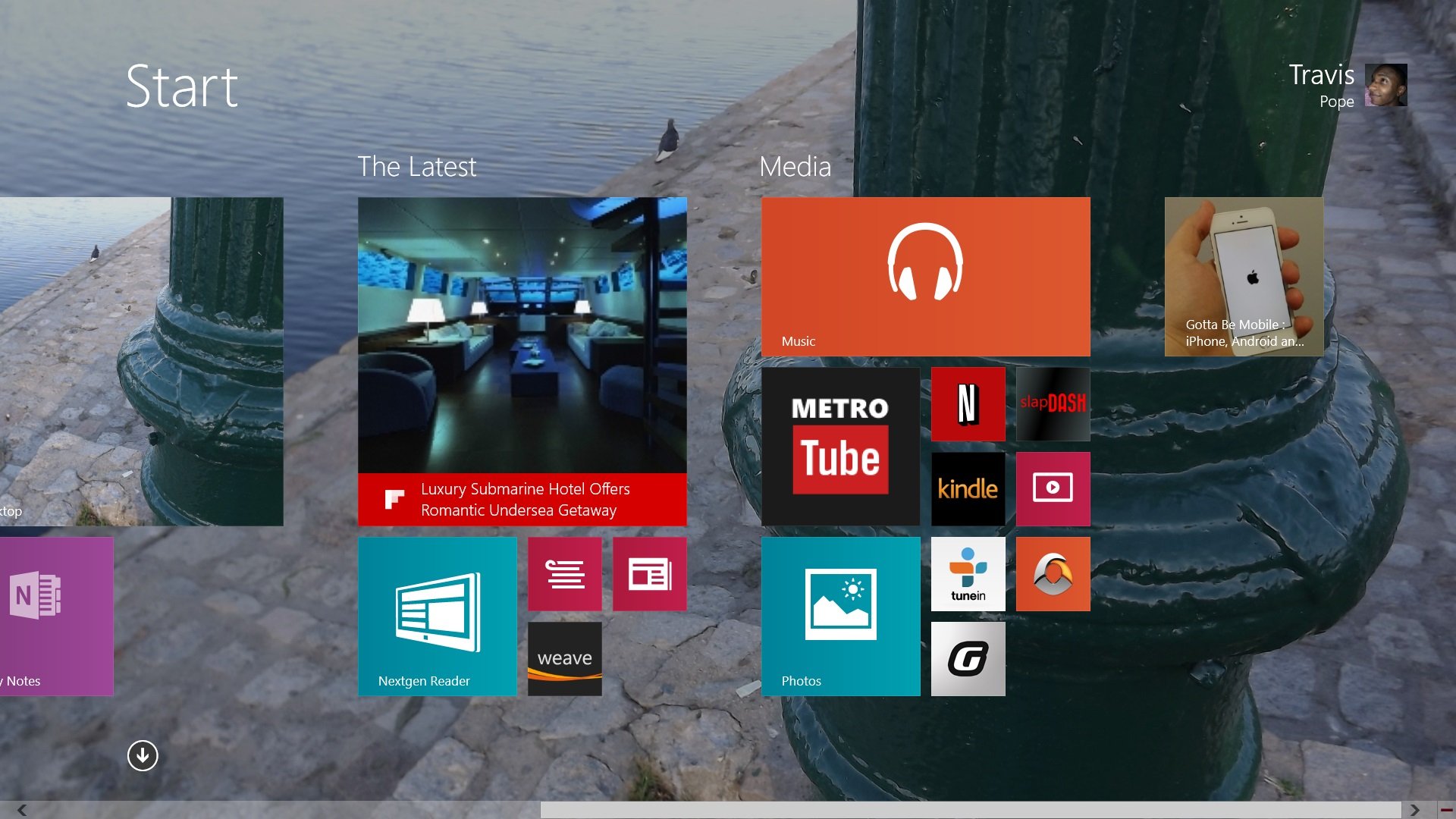Click the scrollbar left arrow
The height and width of the screenshot is (819, 1456).
(x=21, y=810)
